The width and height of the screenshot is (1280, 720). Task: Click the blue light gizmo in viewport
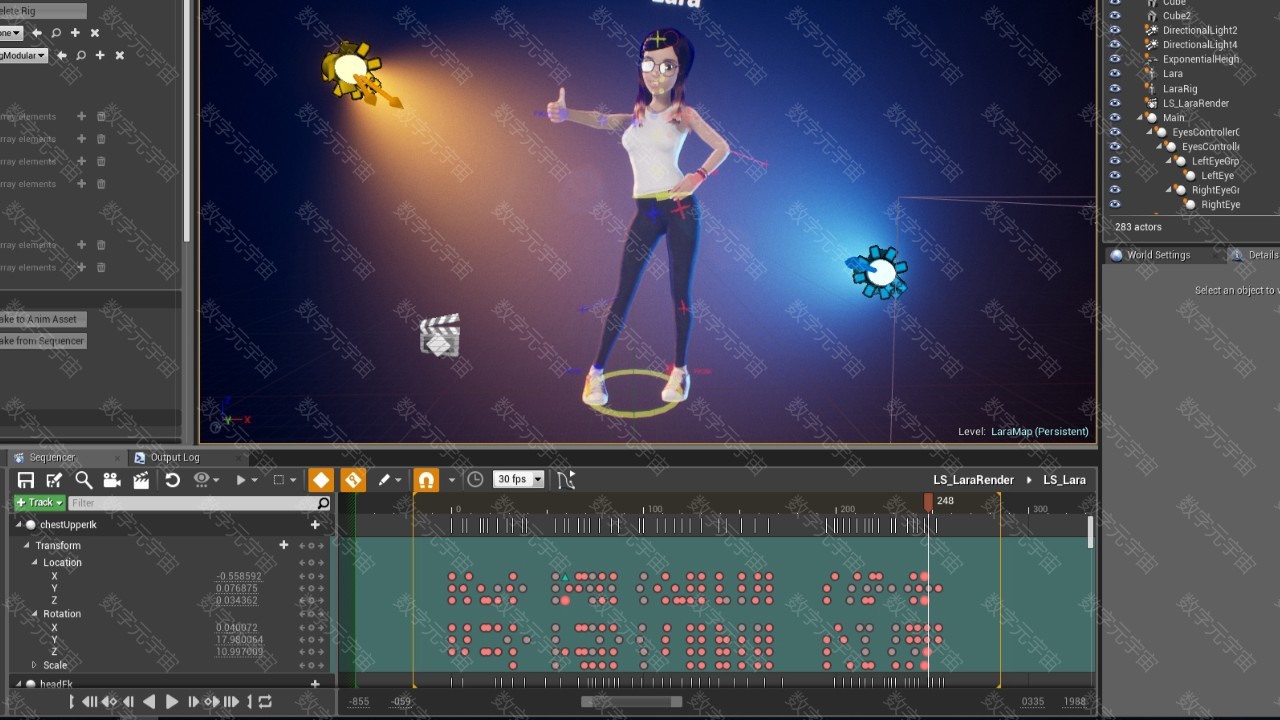[879, 271]
